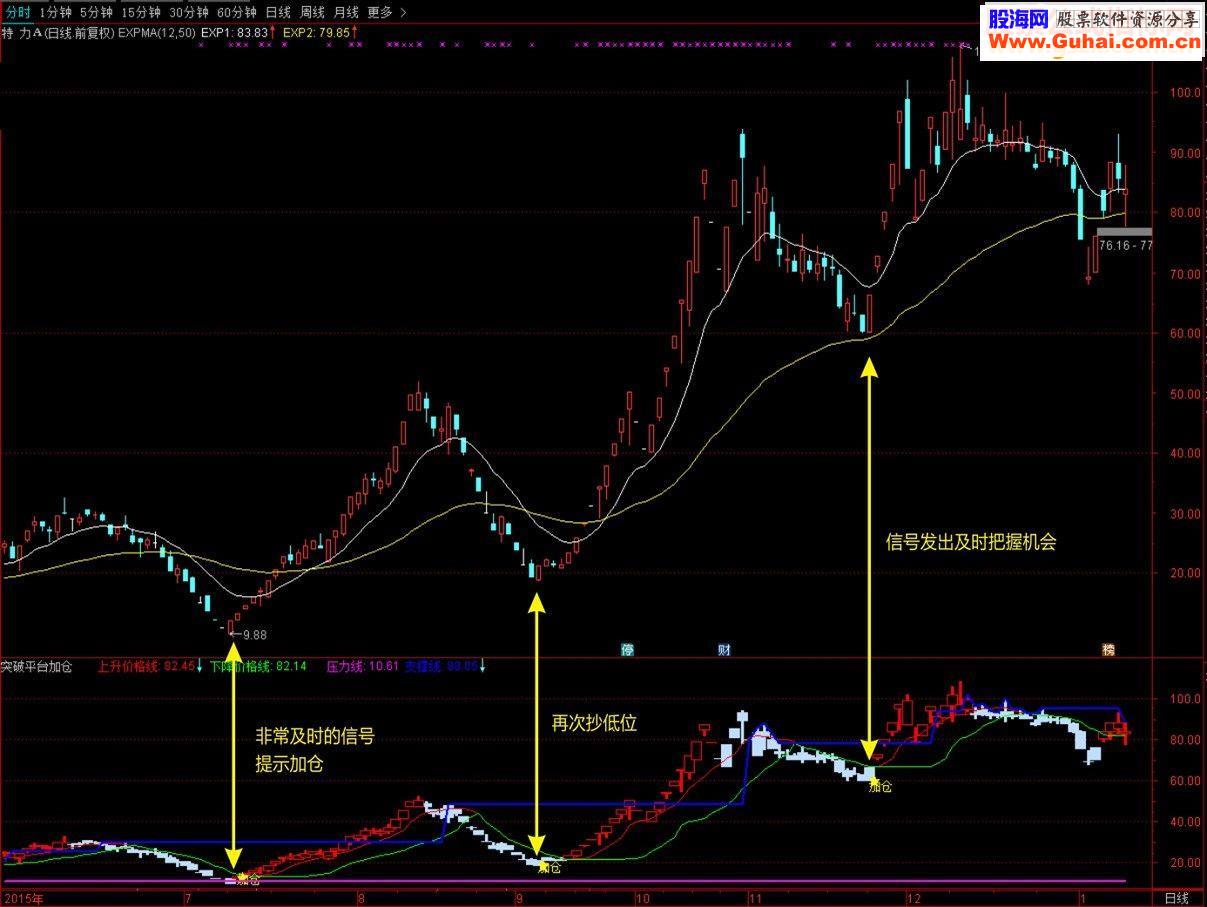1207x907 pixels.
Task: Click the 下降价格线 82.14 readout
Action: click(x=258, y=665)
